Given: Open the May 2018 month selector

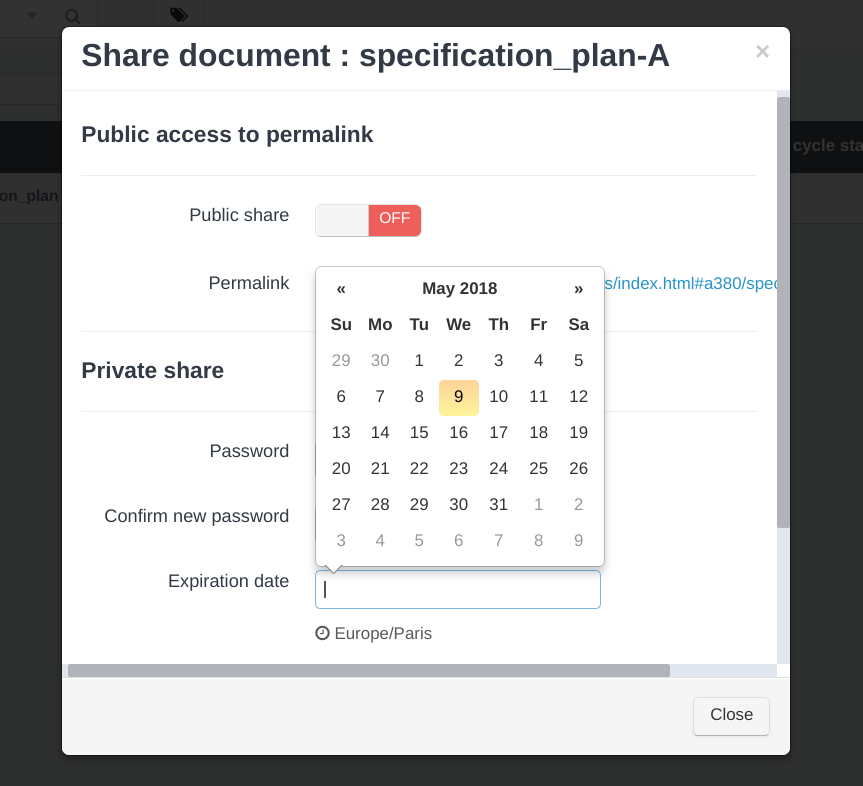Looking at the screenshot, I should 460,288.
